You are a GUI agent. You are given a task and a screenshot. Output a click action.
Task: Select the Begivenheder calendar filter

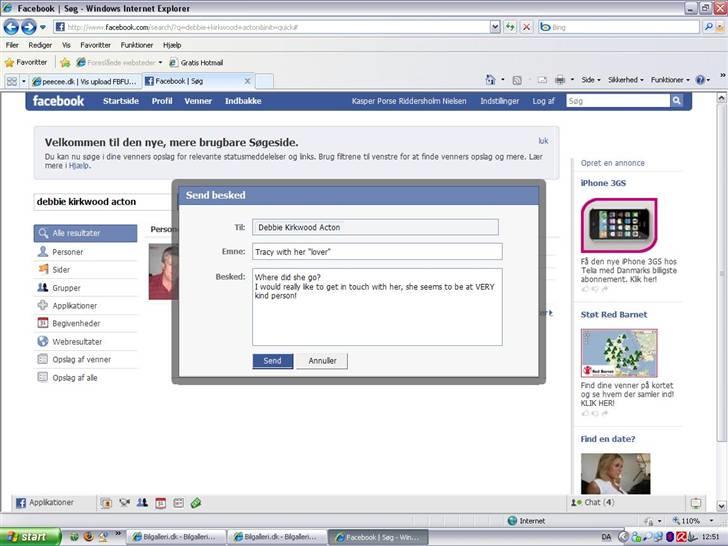tap(75, 324)
